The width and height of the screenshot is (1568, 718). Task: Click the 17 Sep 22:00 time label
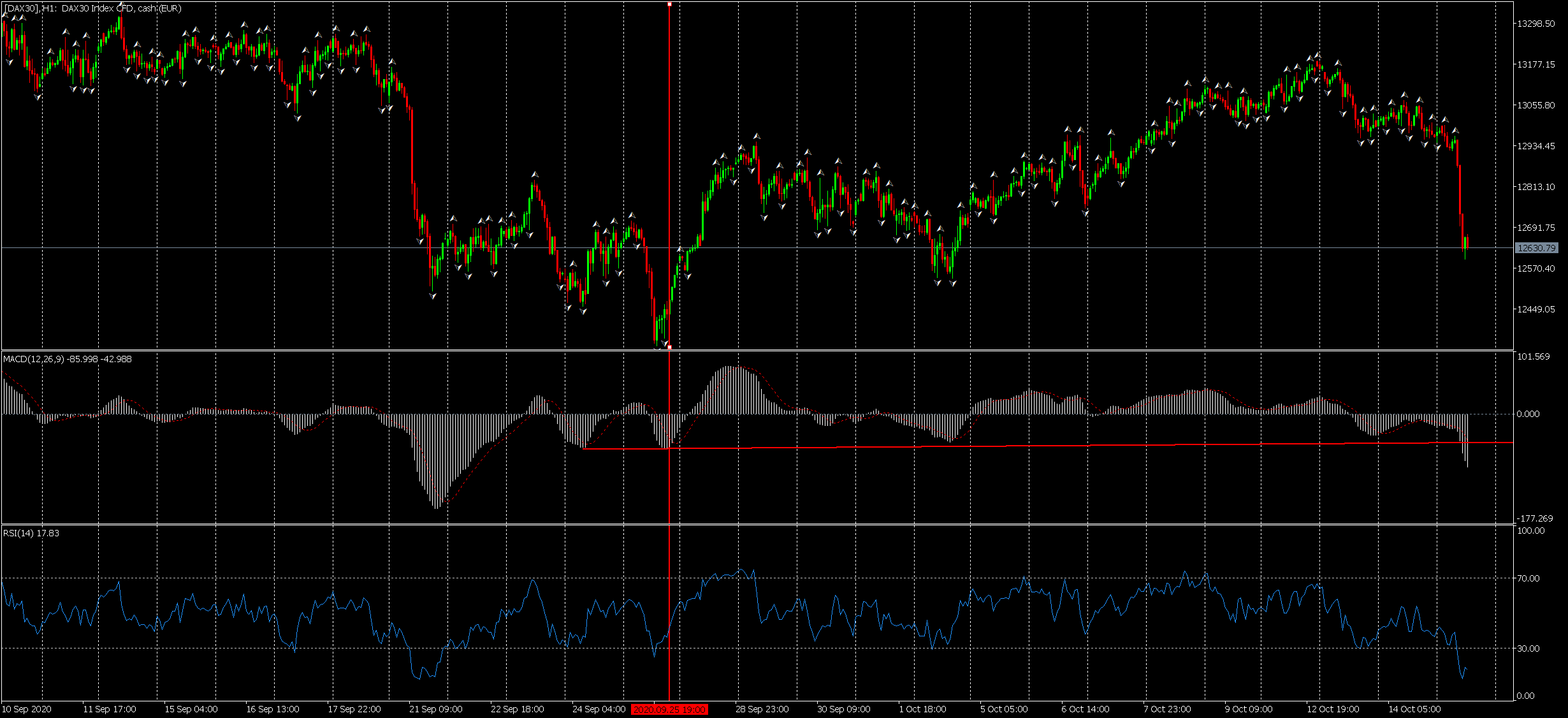[354, 709]
